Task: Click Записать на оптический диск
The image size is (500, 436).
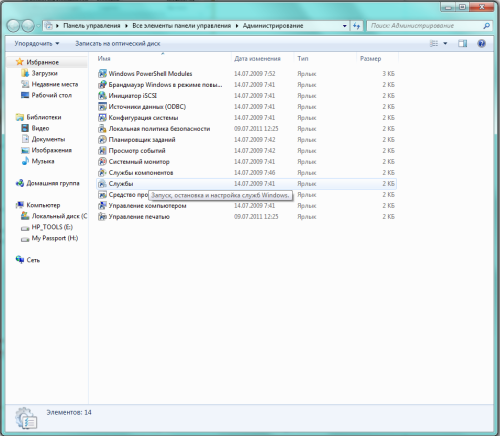Action: [118, 44]
